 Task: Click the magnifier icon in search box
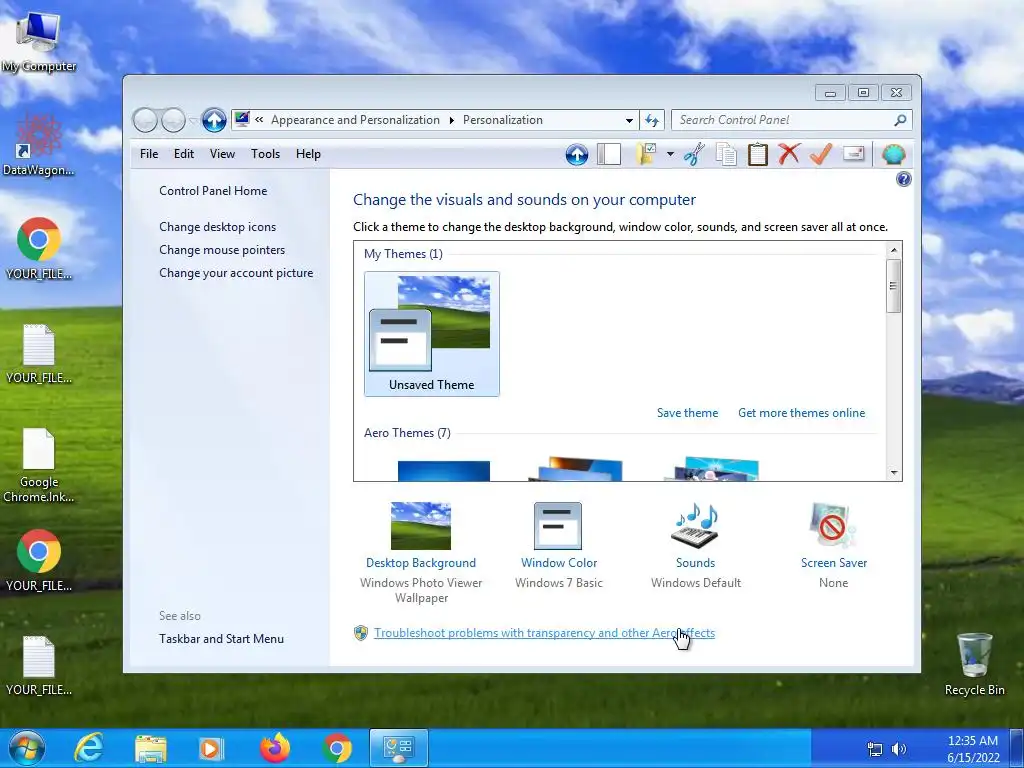(x=900, y=120)
